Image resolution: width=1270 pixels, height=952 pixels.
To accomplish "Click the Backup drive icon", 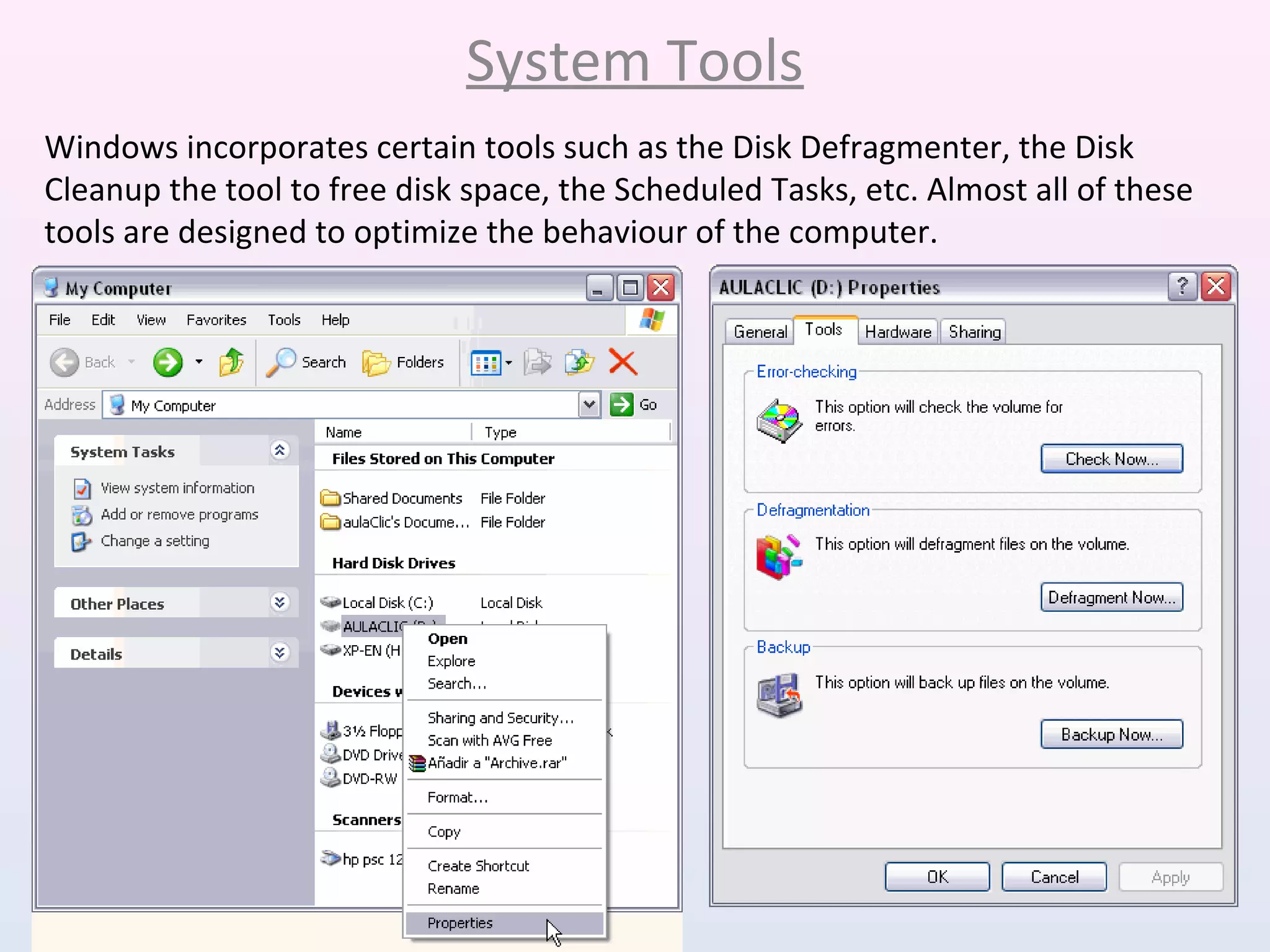I will pyautogui.click(x=779, y=695).
